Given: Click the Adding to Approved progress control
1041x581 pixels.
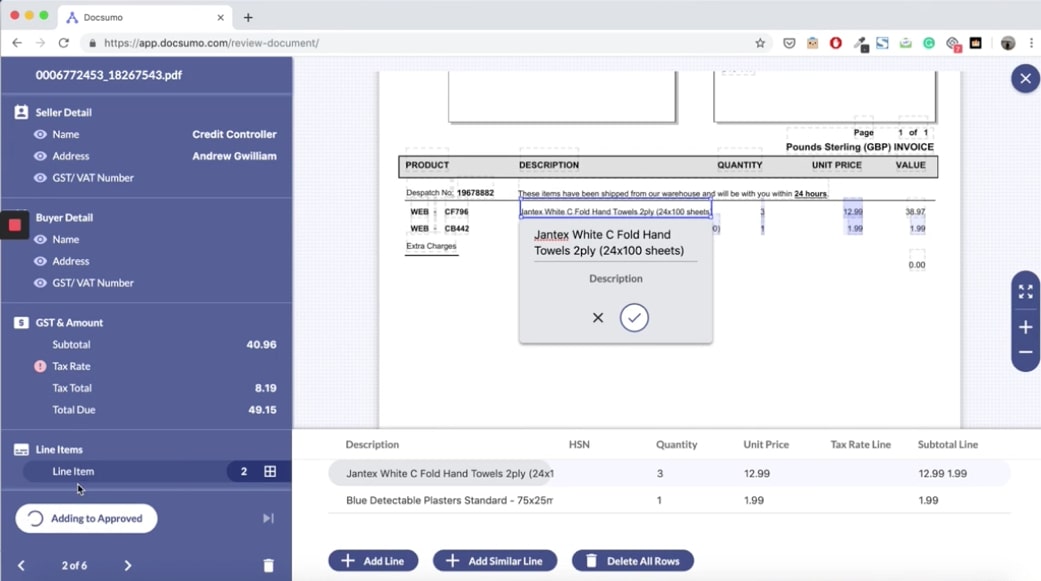Looking at the screenshot, I should click(86, 518).
